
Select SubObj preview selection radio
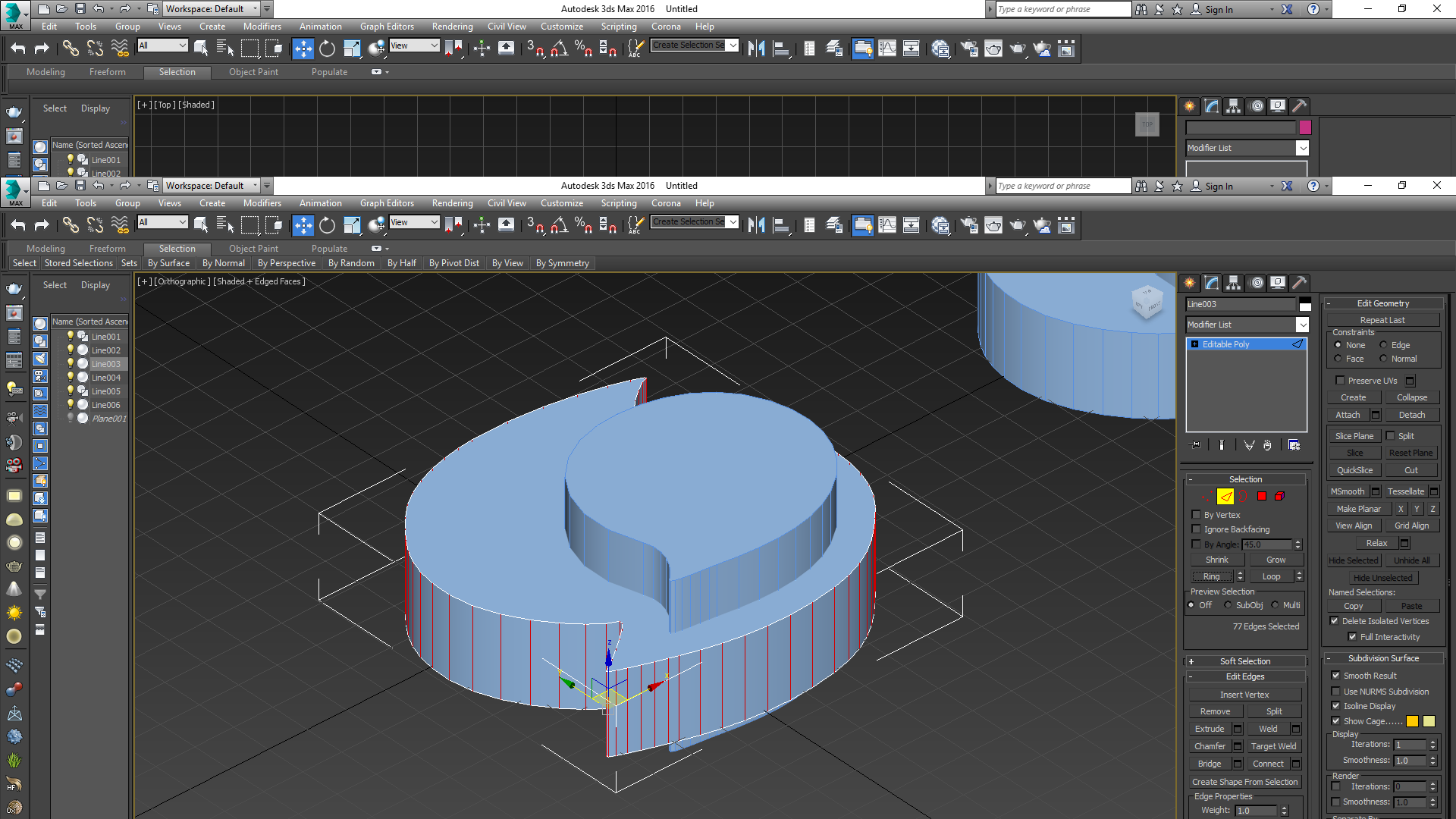[x=1228, y=605]
